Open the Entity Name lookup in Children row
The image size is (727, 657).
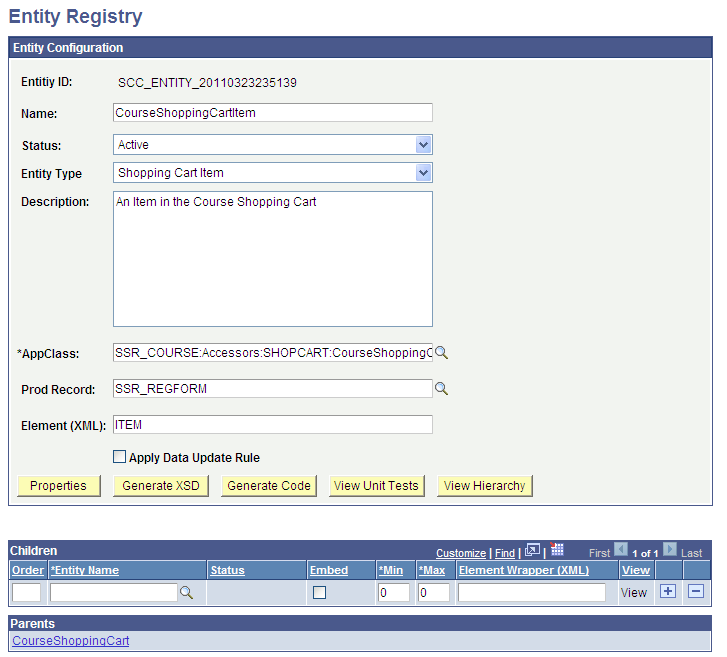(186, 592)
